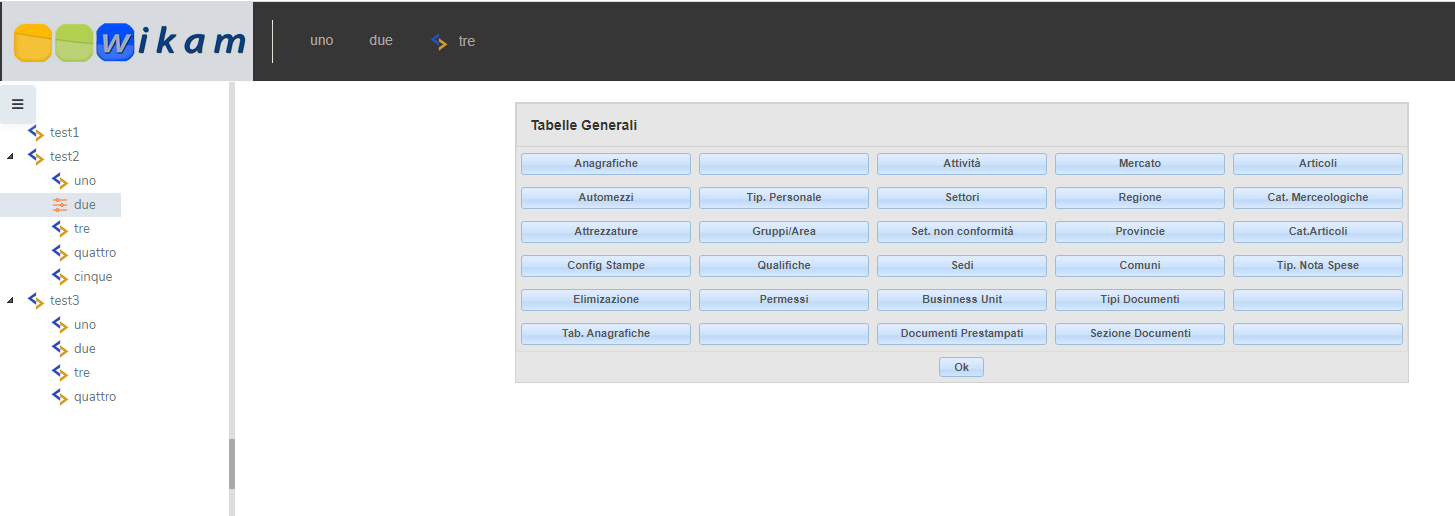The height and width of the screenshot is (516, 1455).
Task: Select tre under test3
Action: coord(82,372)
